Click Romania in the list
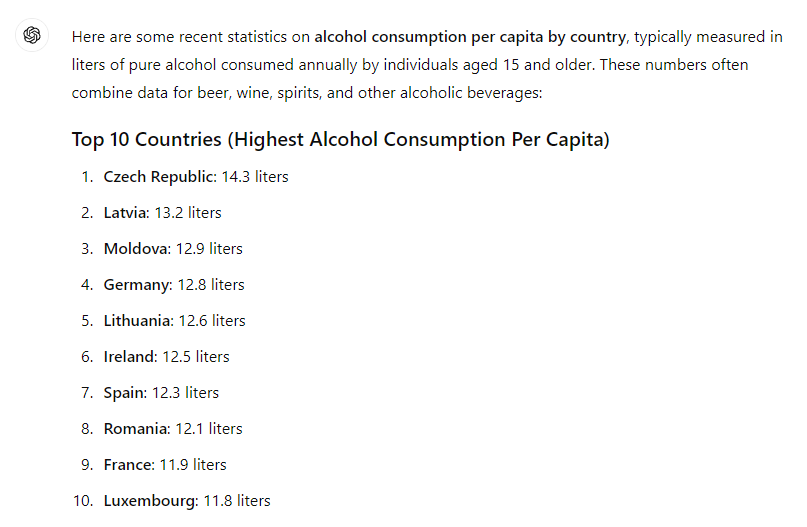This screenshot has width=807, height=527. tap(173, 429)
